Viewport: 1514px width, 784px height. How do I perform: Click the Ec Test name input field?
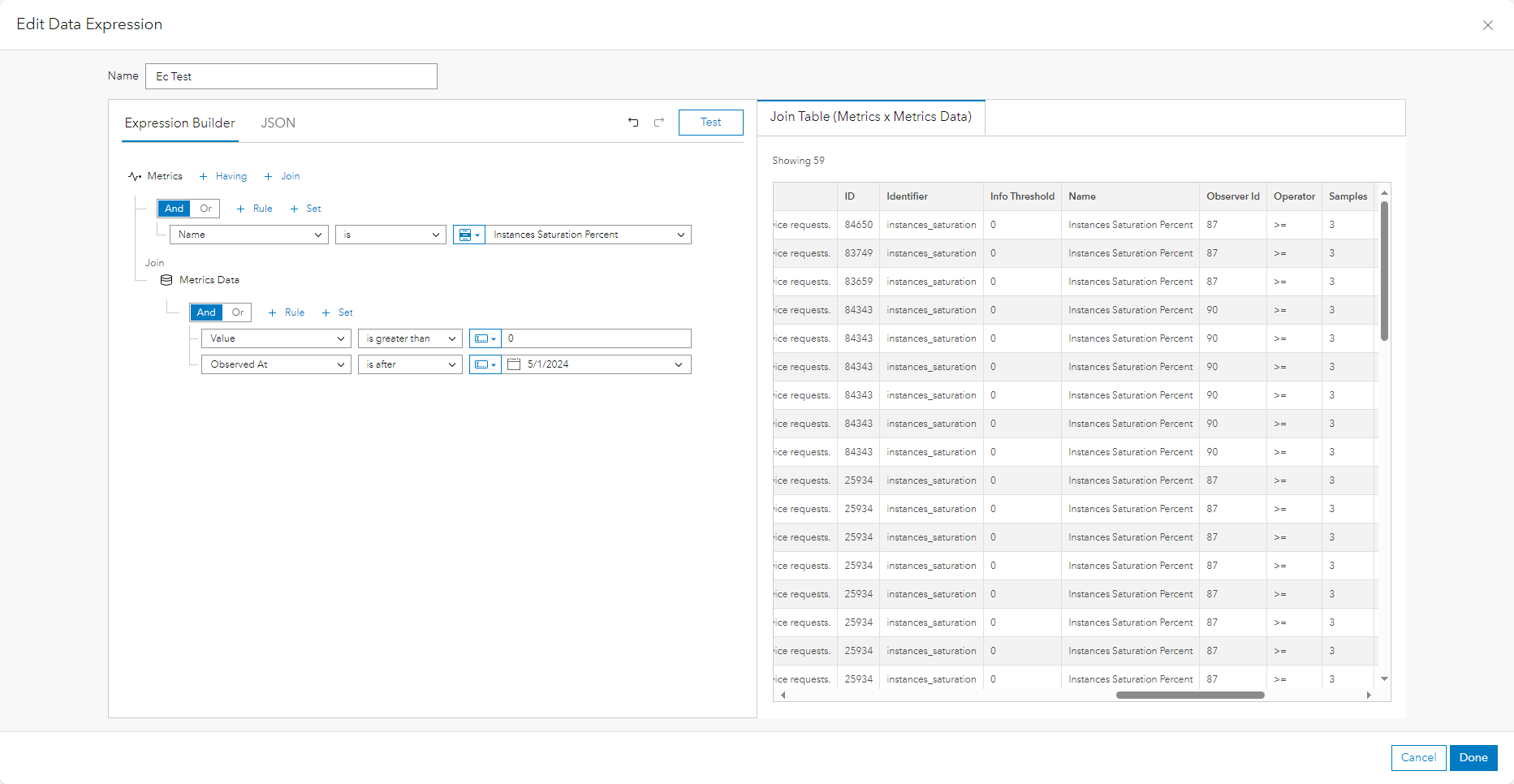pos(291,75)
